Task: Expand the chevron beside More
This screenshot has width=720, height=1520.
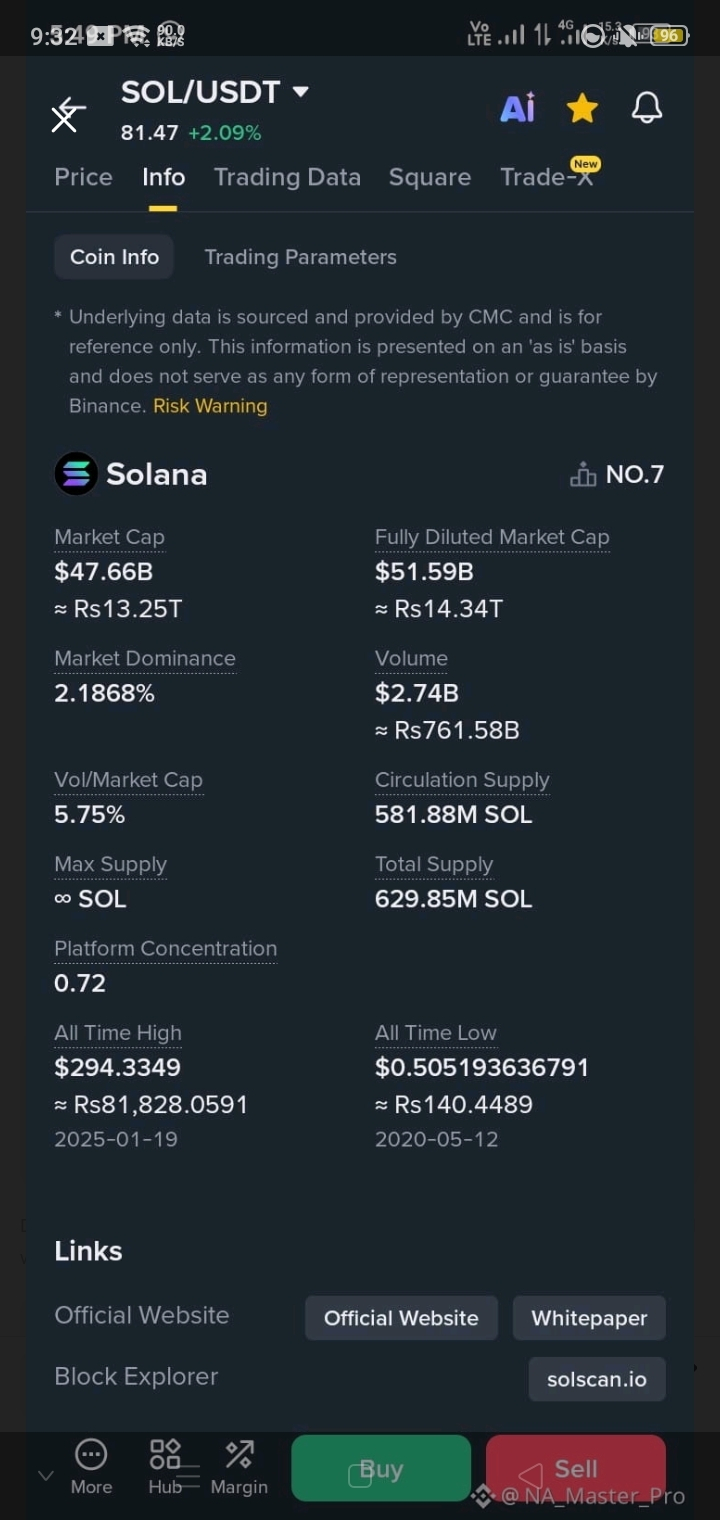Action: tap(45, 1475)
